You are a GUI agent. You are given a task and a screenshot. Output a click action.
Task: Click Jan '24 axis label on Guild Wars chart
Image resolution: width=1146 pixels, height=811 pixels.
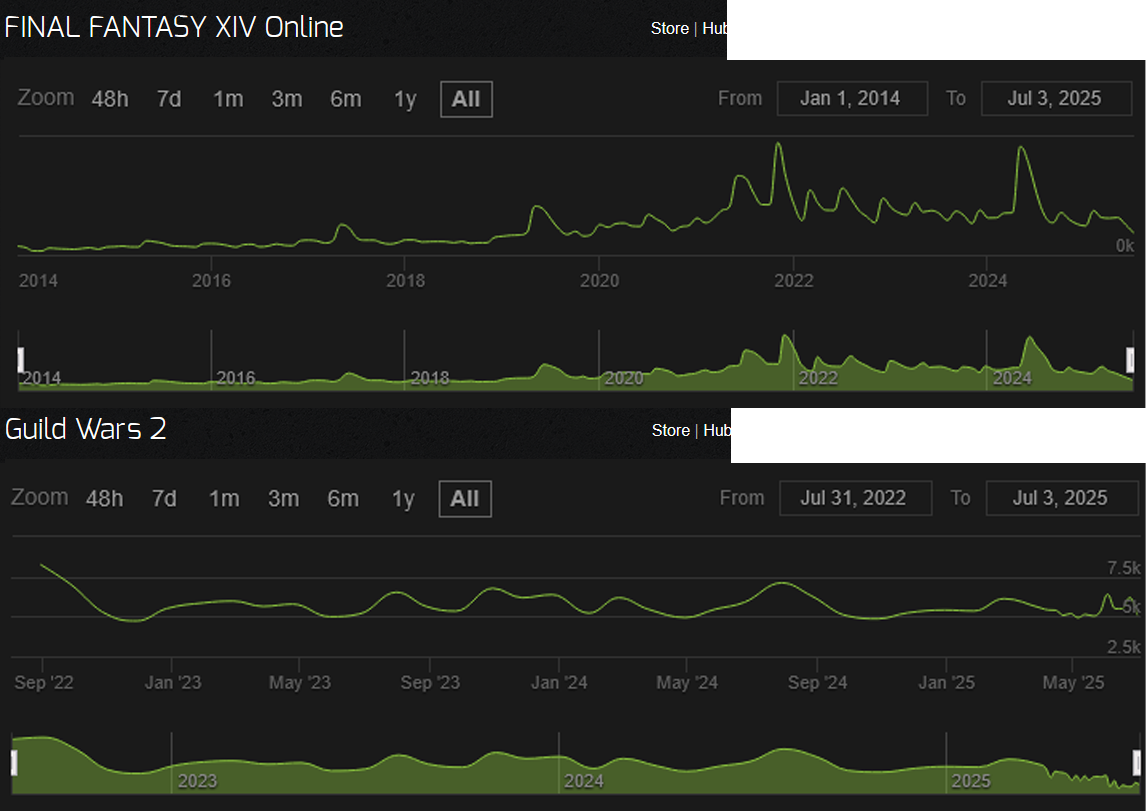coord(559,682)
